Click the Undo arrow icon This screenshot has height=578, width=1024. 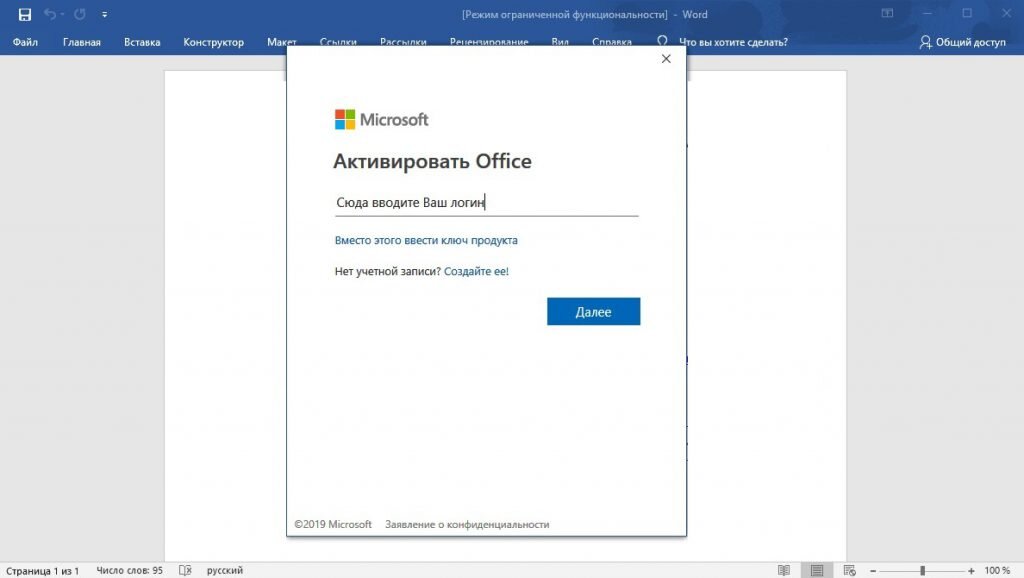tap(50, 14)
